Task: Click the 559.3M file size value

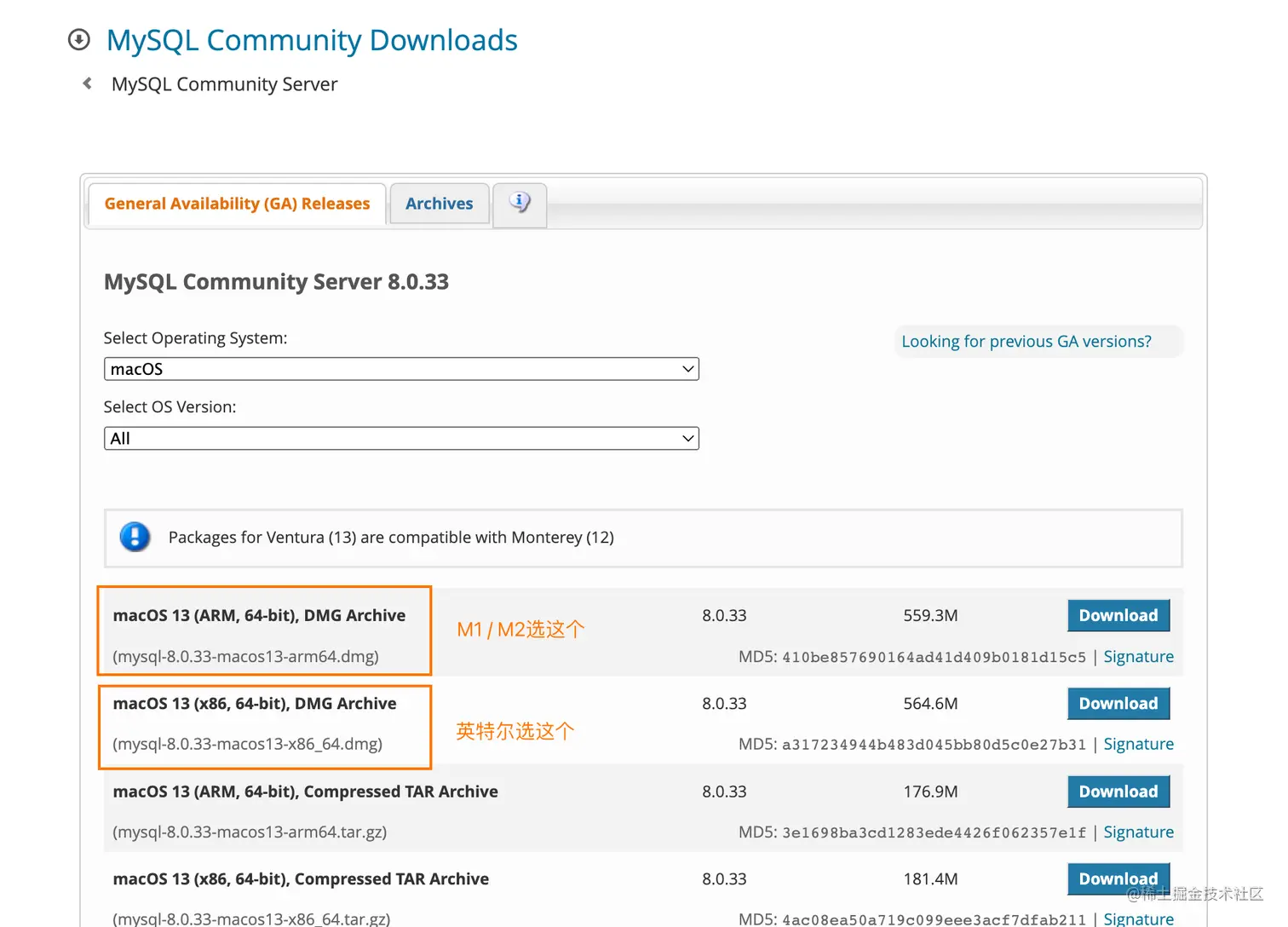Action: pos(930,615)
